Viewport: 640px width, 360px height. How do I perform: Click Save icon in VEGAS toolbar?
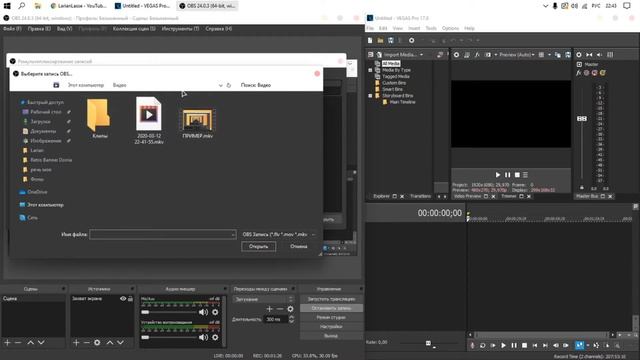pos(391,40)
